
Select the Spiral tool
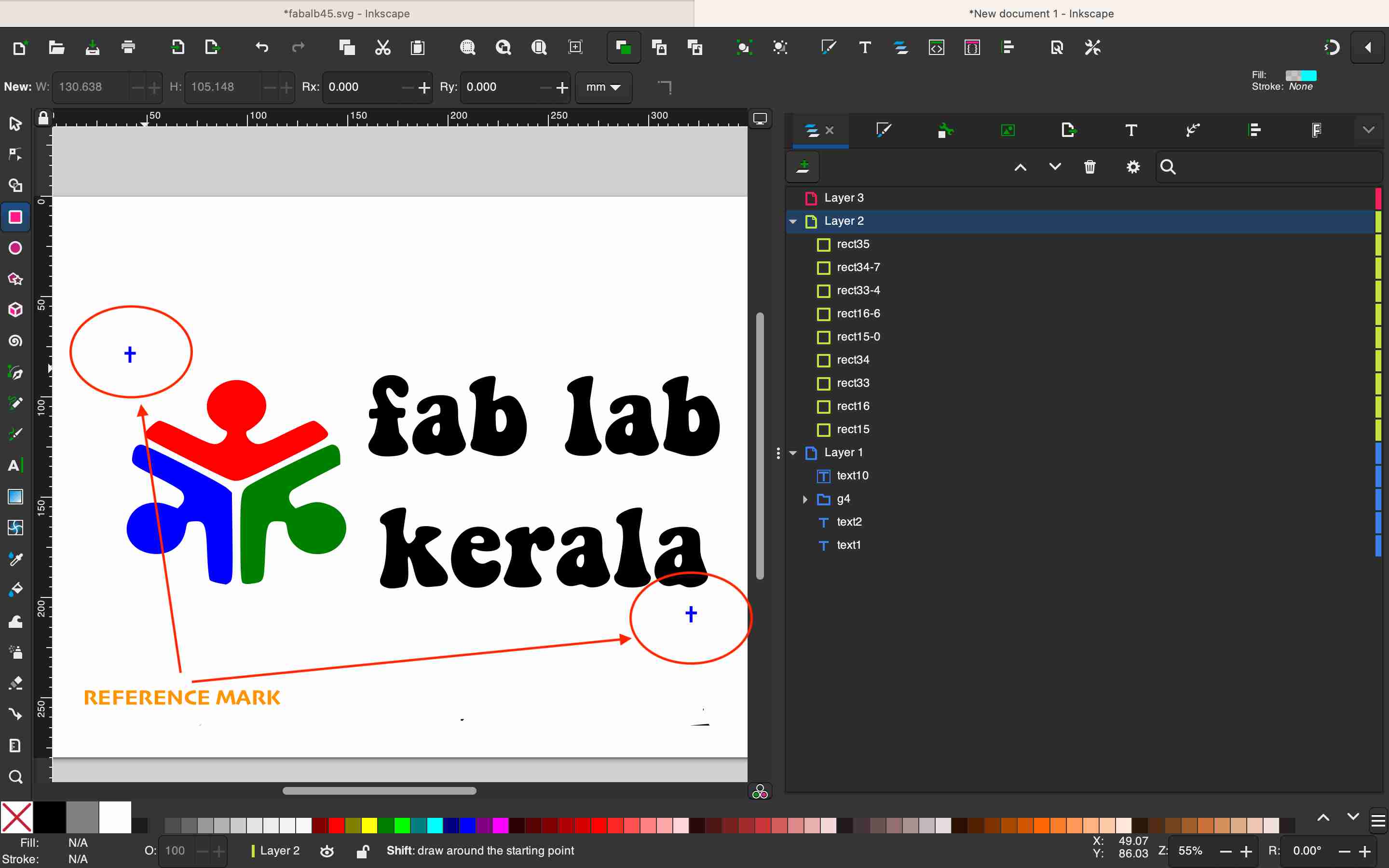pos(15,341)
